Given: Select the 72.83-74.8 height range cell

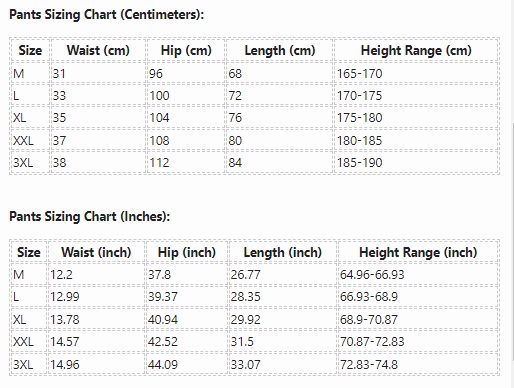Looking at the screenshot, I should (418, 364).
